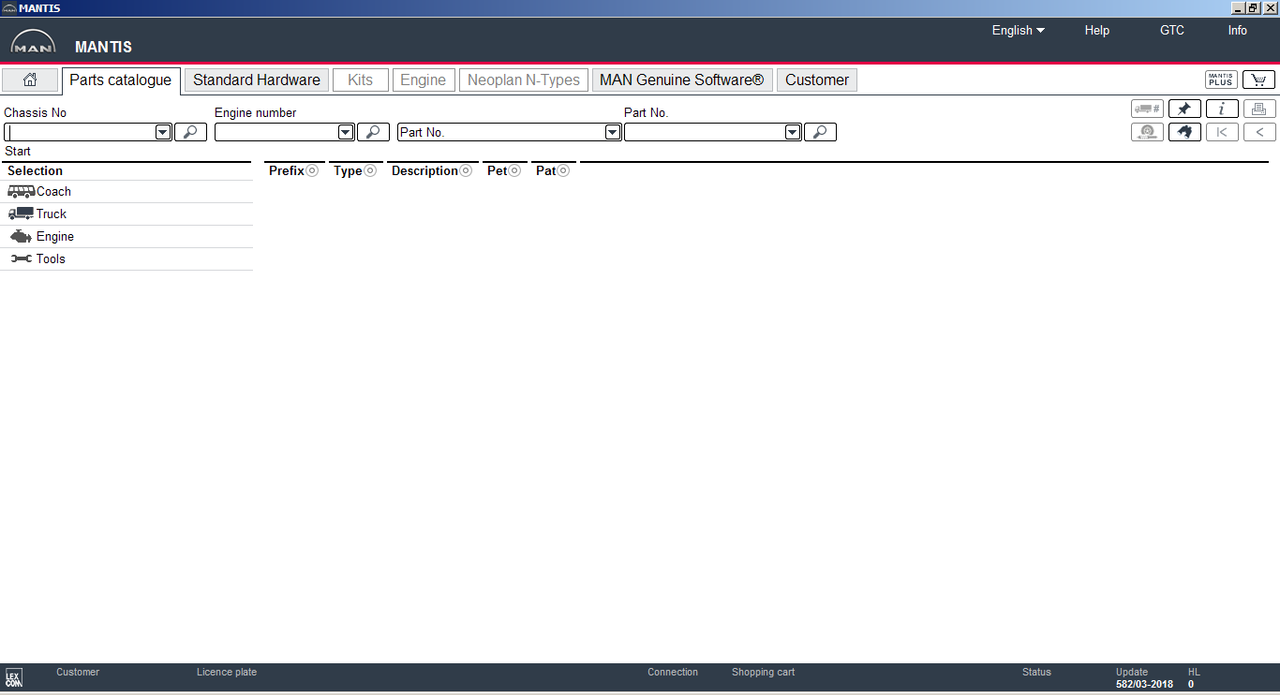Switch to the Standard Hardware tab

pos(257,80)
